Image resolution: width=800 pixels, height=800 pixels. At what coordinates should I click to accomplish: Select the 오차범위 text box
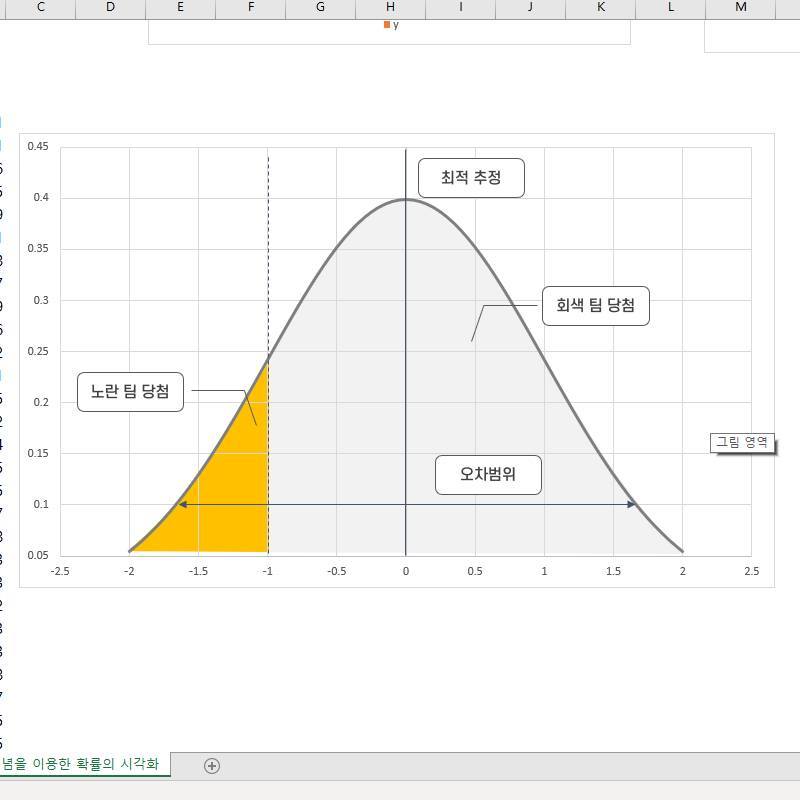pyautogui.click(x=488, y=474)
